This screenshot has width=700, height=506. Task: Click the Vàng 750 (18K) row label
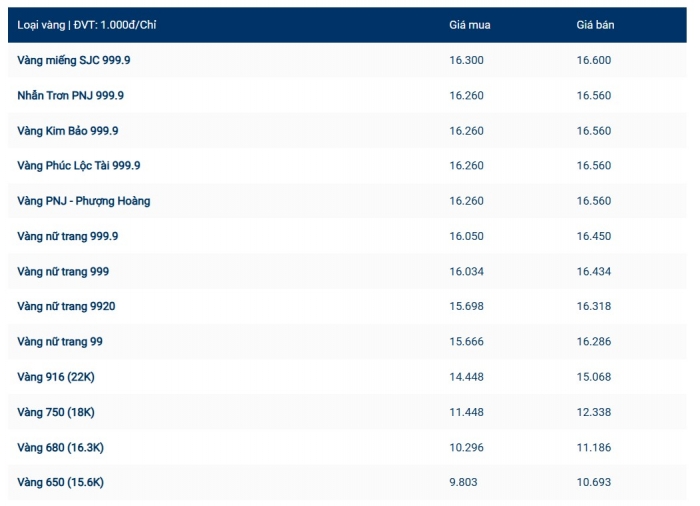point(56,412)
